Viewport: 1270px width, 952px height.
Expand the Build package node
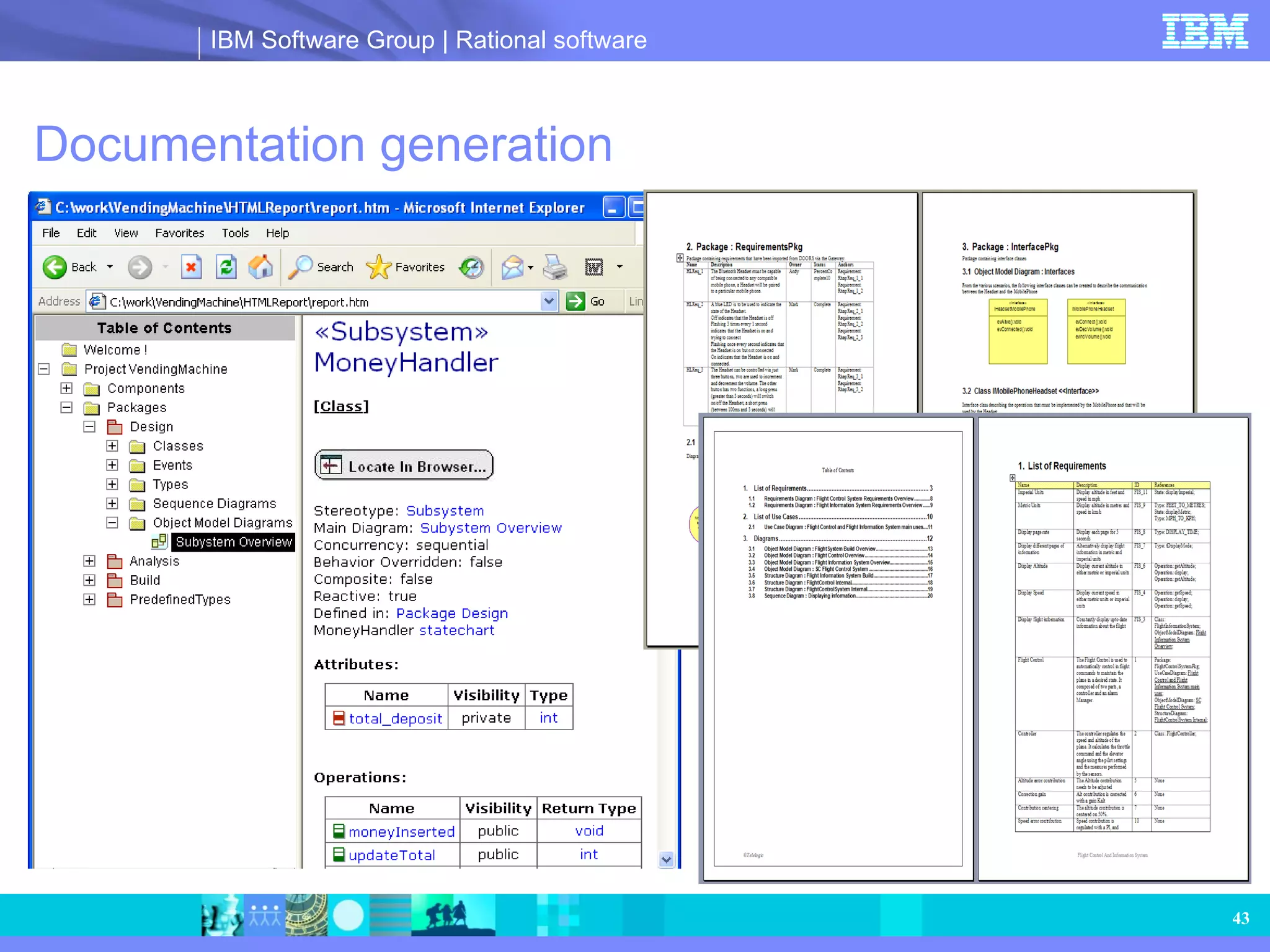point(89,580)
